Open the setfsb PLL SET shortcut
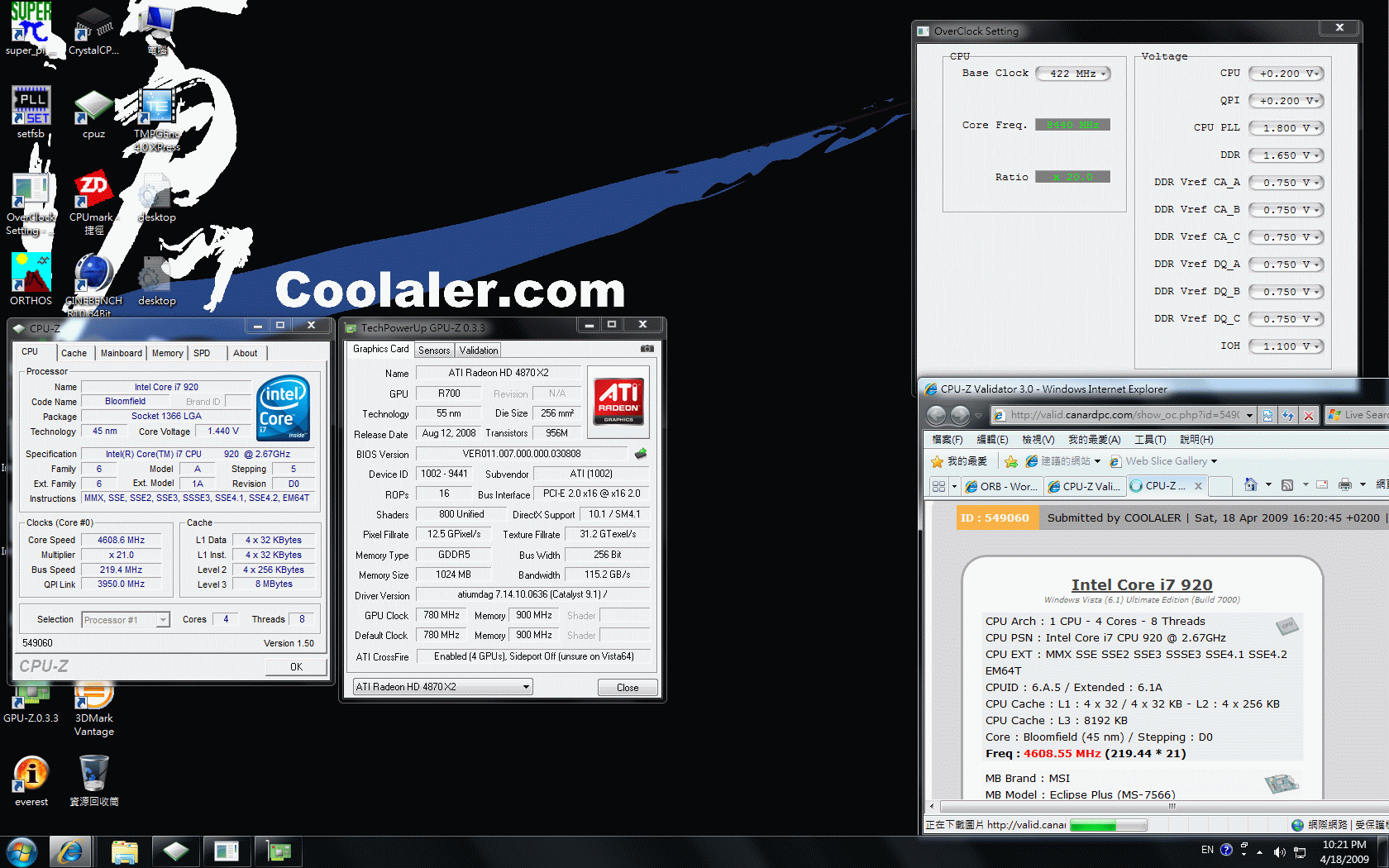Screen dimensions: 1389x868 click(x=31, y=112)
